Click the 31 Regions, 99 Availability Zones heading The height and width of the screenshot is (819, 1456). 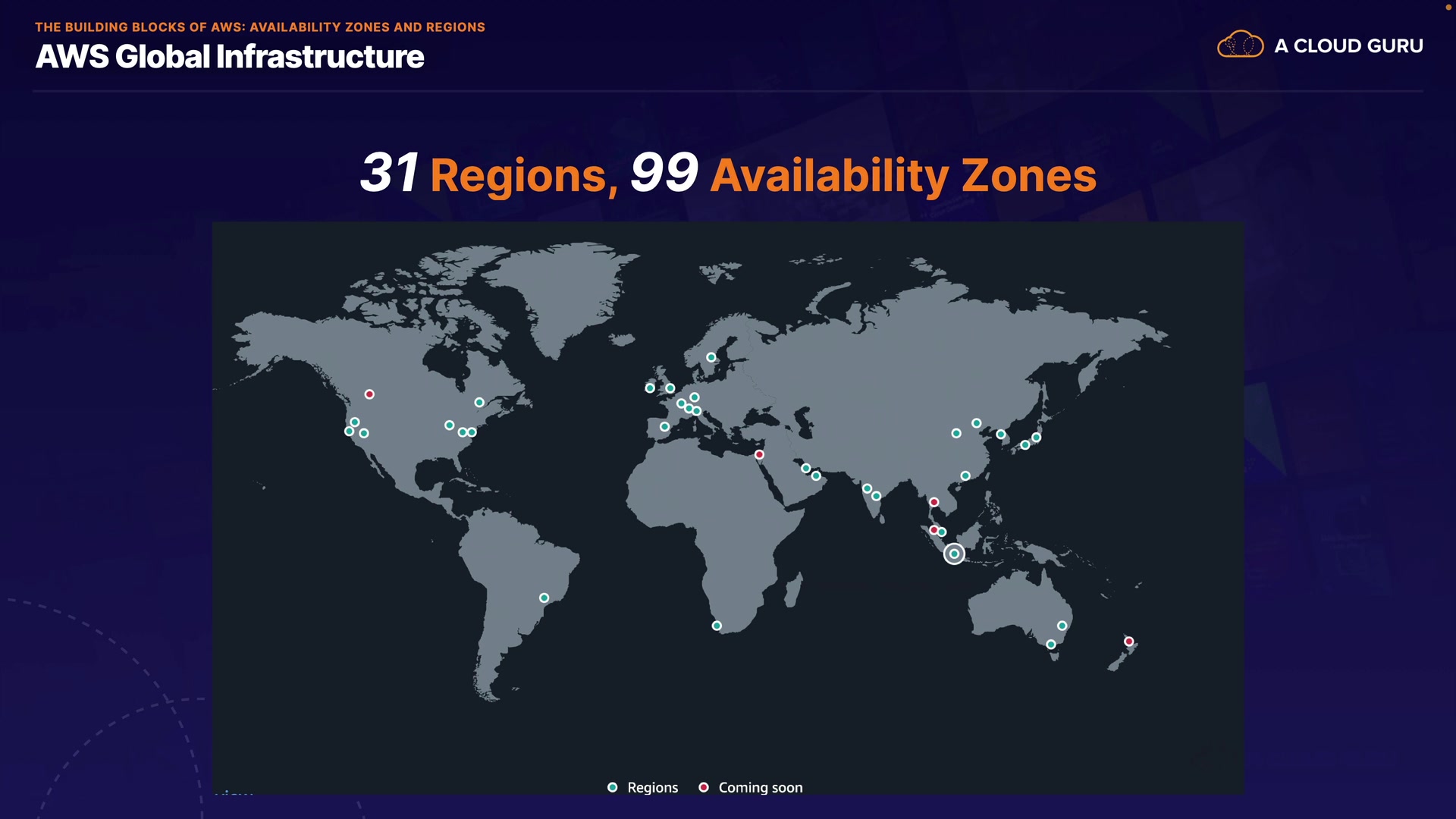(x=727, y=174)
